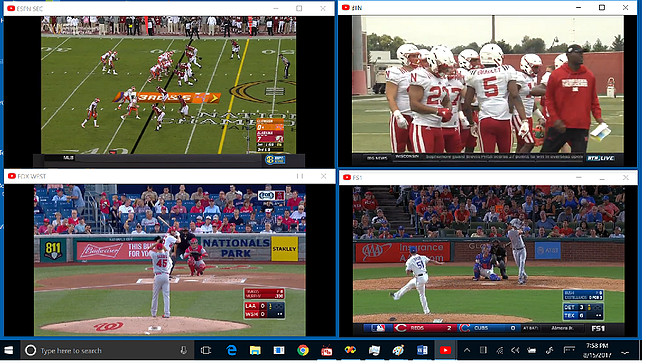Show hidden system tray icons
Screen dimensions: 646x364
pos(467,350)
